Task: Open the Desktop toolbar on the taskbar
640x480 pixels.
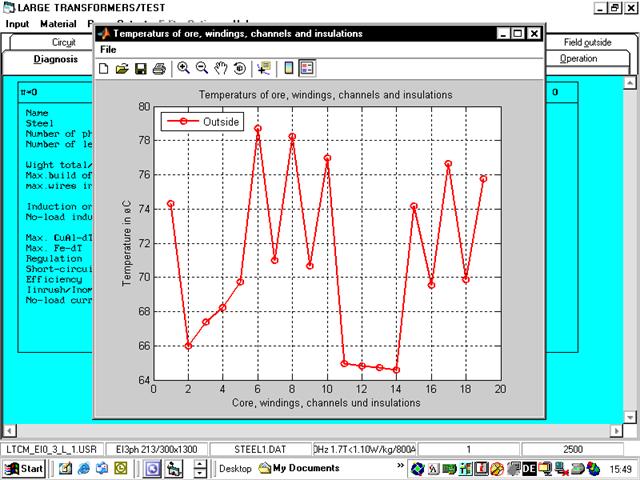Action: [x=235, y=469]
